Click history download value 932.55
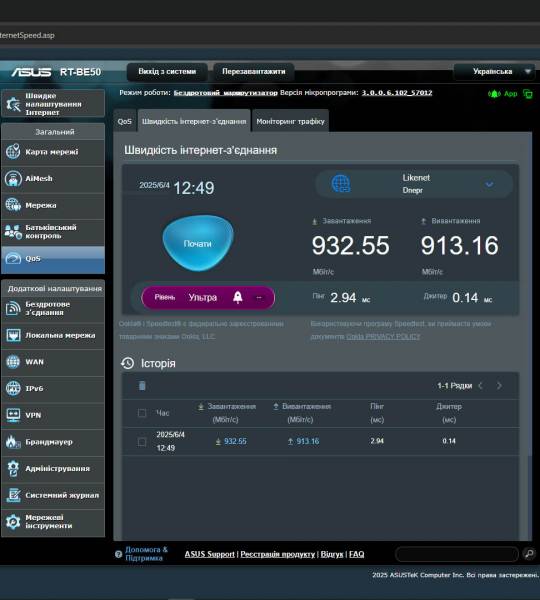Screen dimensions: 540x600 (235, 441)
